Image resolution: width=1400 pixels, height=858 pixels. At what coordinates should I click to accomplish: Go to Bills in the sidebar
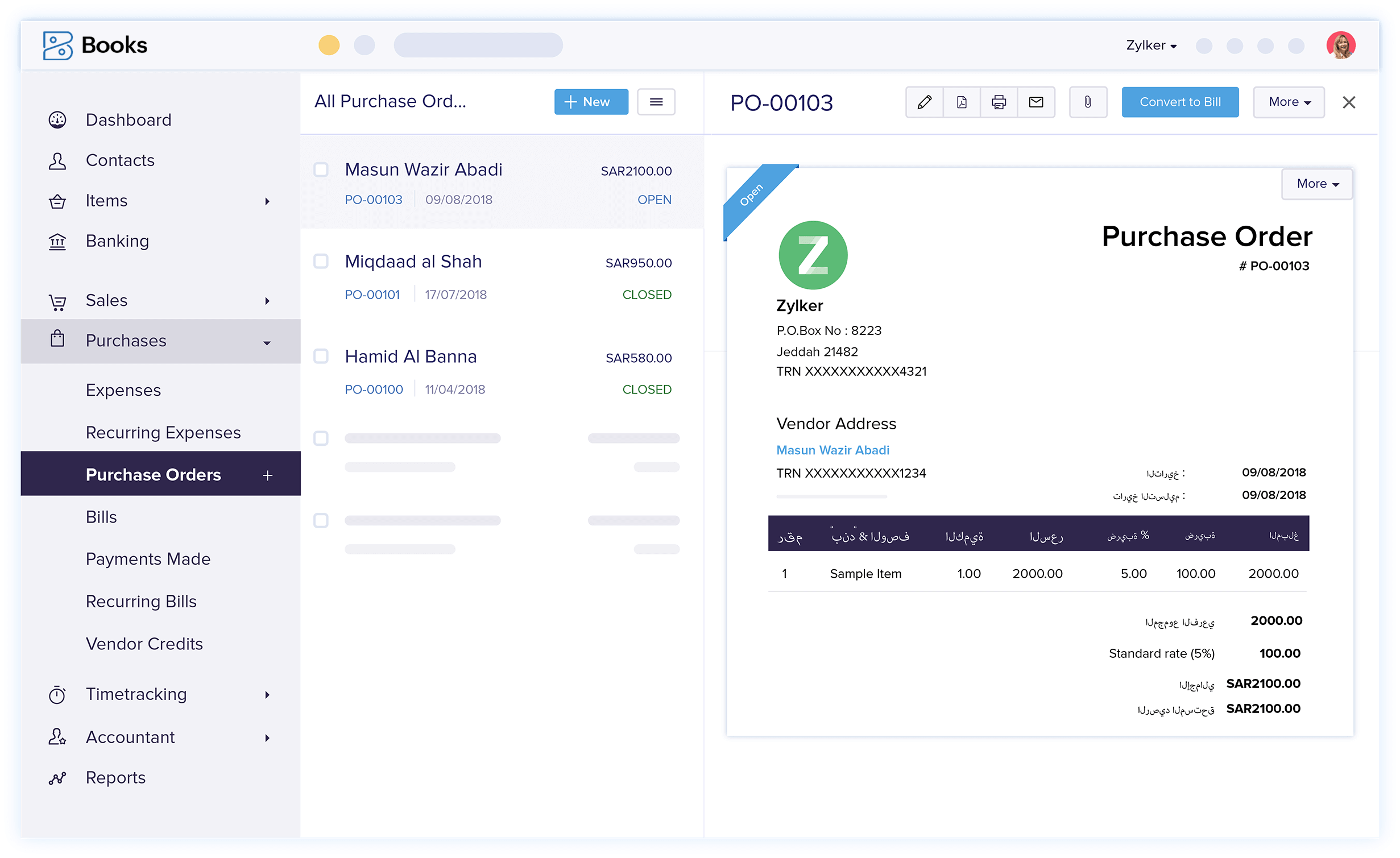click(x=101, y=517)
